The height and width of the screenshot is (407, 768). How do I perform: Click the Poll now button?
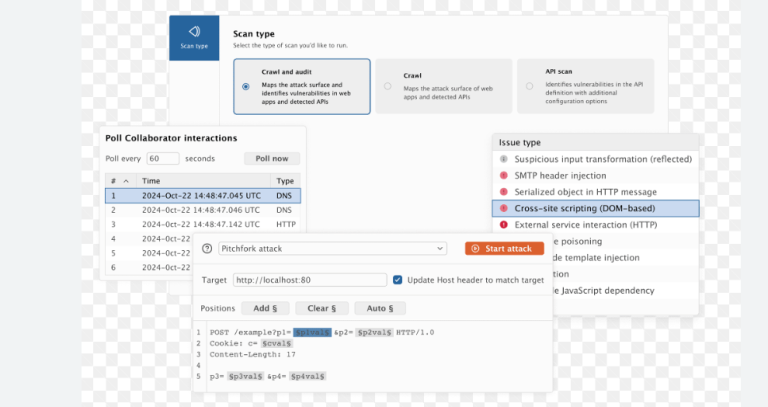[x=272, y=159]
